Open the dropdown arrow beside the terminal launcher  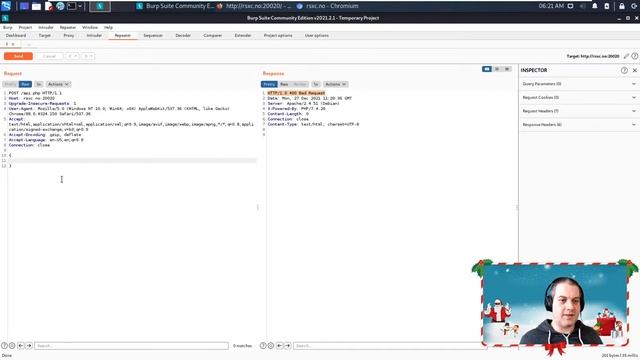(x=80, y=6)
